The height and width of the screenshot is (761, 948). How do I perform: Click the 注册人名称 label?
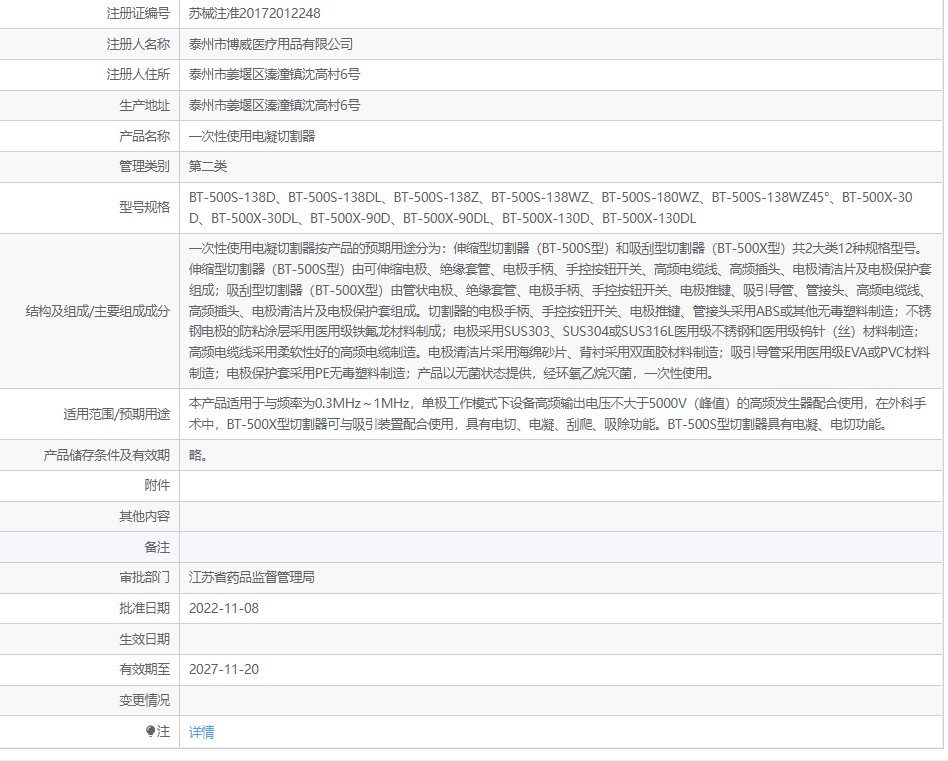138,44
